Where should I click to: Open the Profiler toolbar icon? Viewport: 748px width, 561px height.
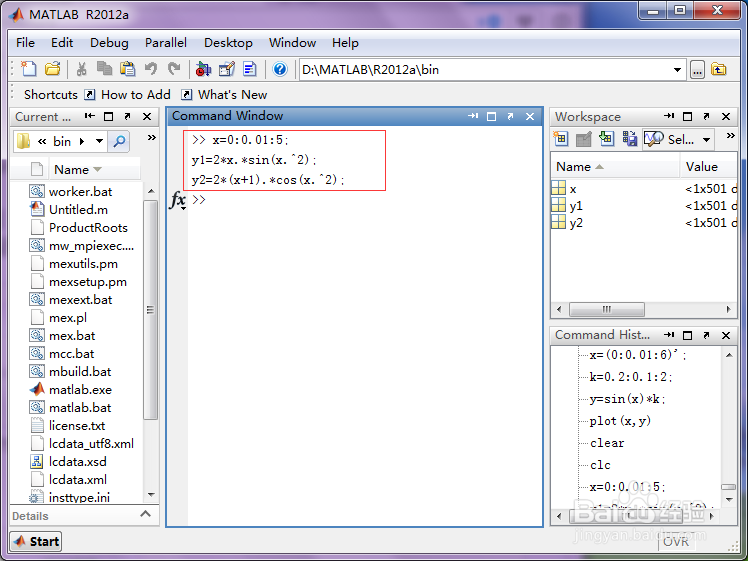[x=249, y=70]
